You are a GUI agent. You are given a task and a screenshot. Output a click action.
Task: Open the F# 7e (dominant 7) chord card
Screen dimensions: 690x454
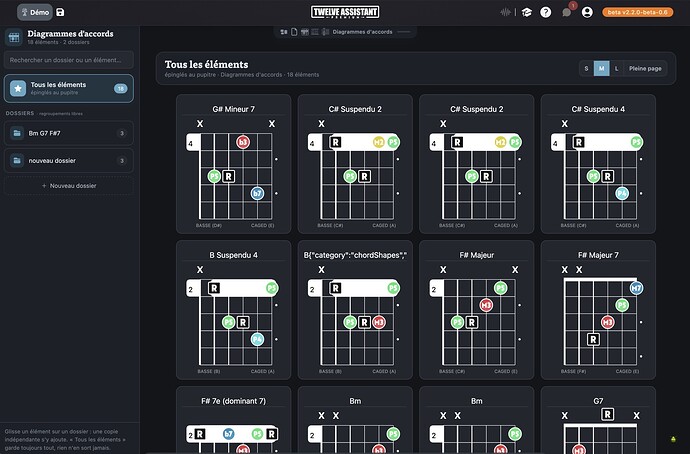tap(234, 420)
